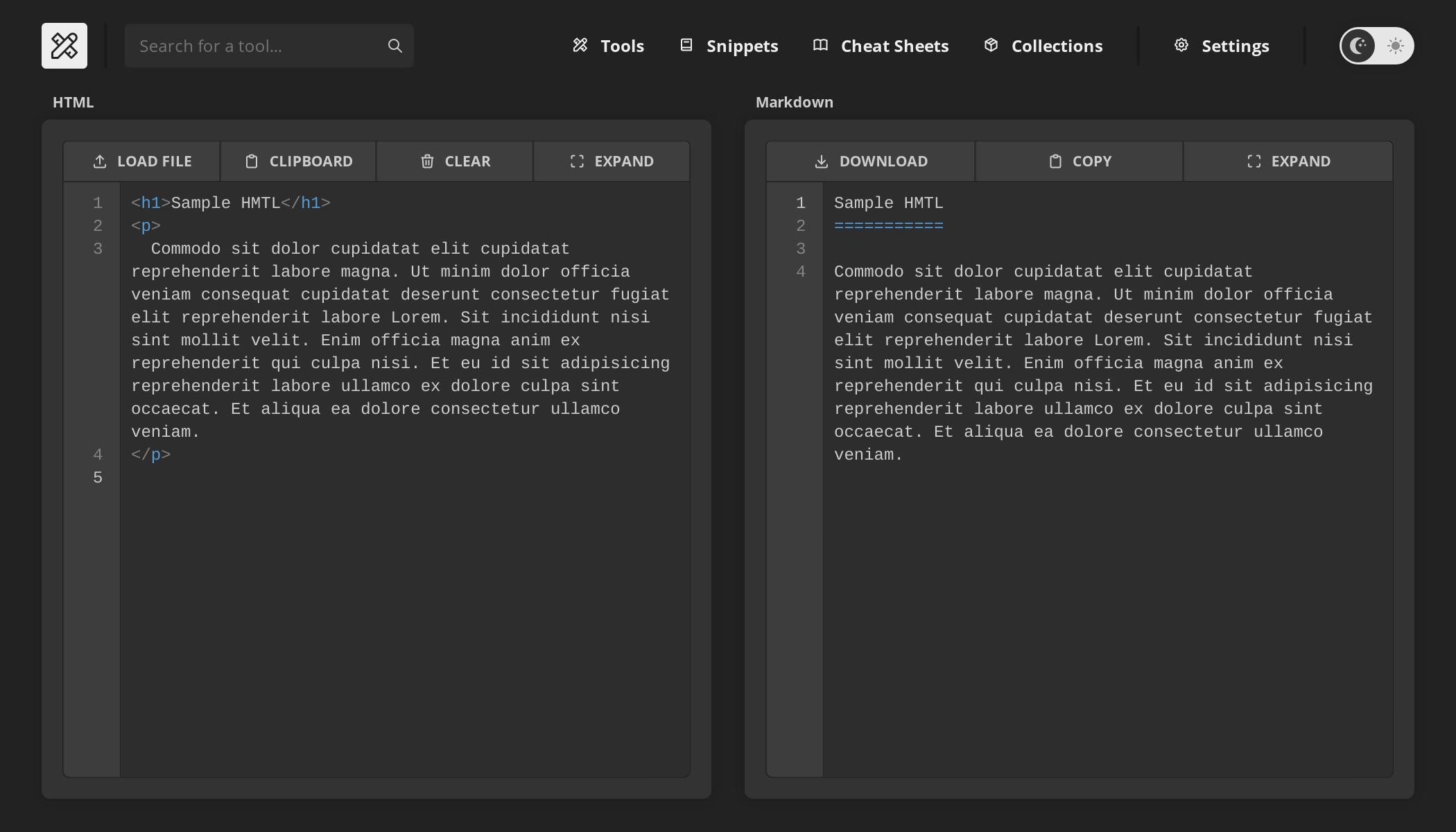
Task: Click EXPAND in HTML panel
Action: coord(612,162)
